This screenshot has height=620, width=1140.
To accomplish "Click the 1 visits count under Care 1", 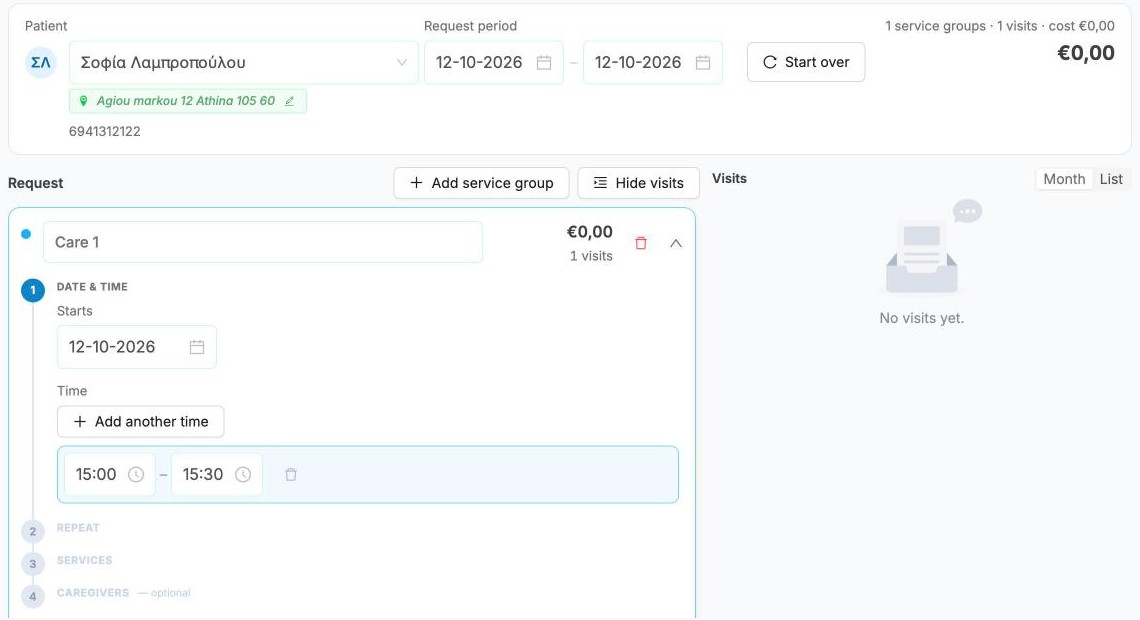I will (x=591, y=256).
